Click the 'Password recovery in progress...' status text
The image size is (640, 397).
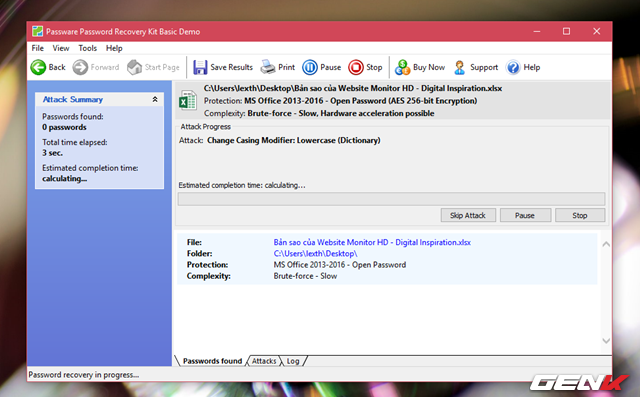(x=84, y=375)
